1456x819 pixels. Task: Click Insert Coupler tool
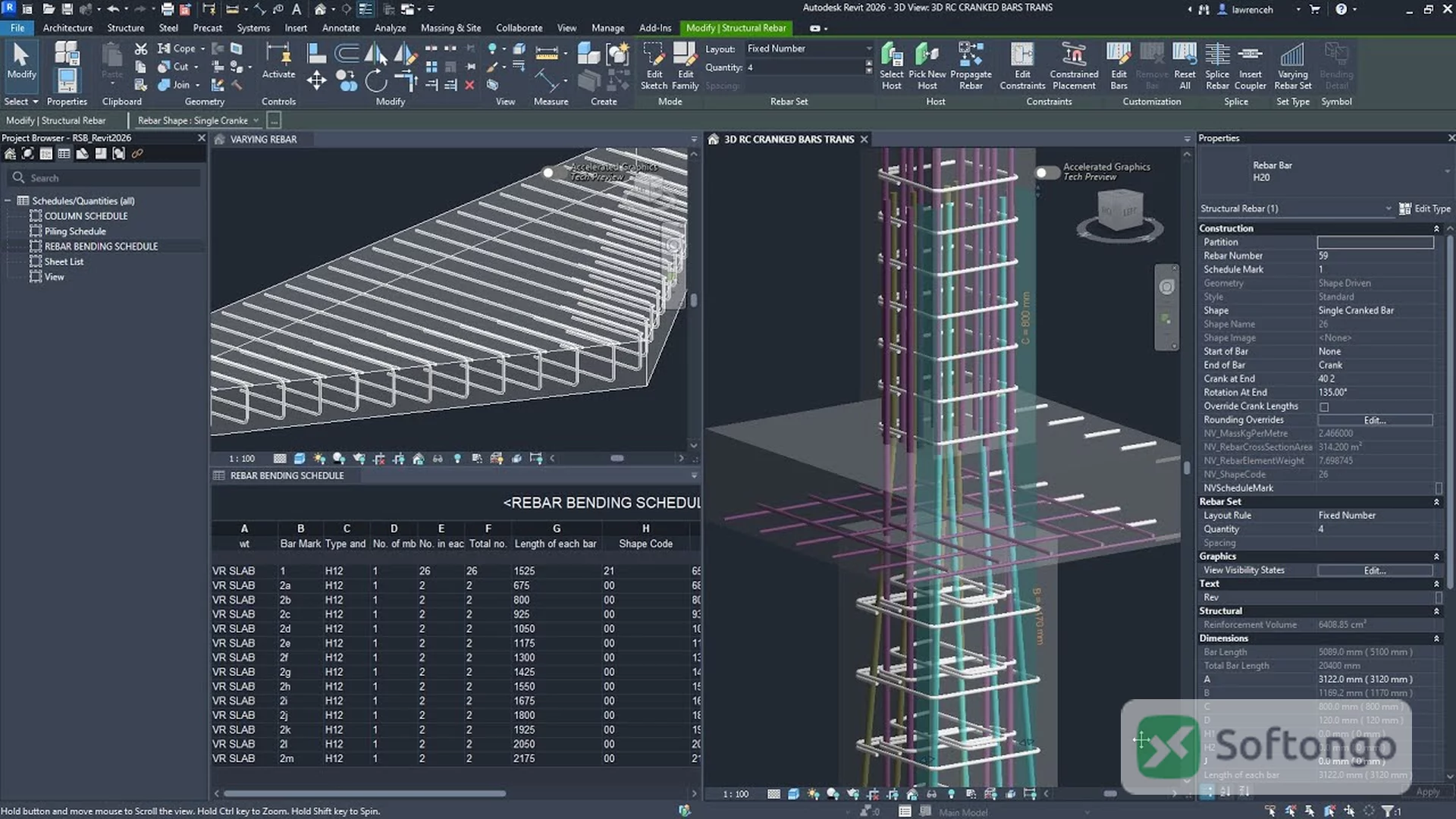pos(1250,66)
